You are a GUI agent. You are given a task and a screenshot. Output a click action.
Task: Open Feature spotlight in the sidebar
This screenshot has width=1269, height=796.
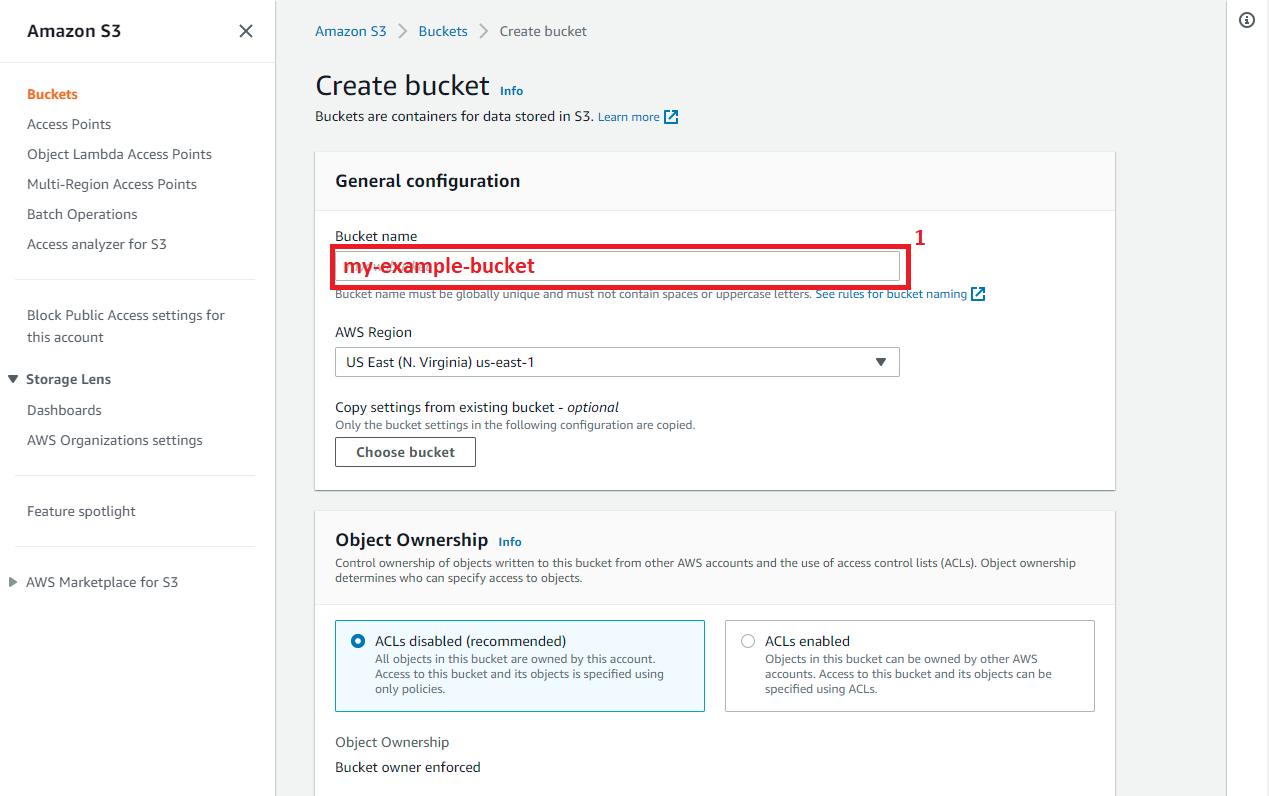[81, 511]
